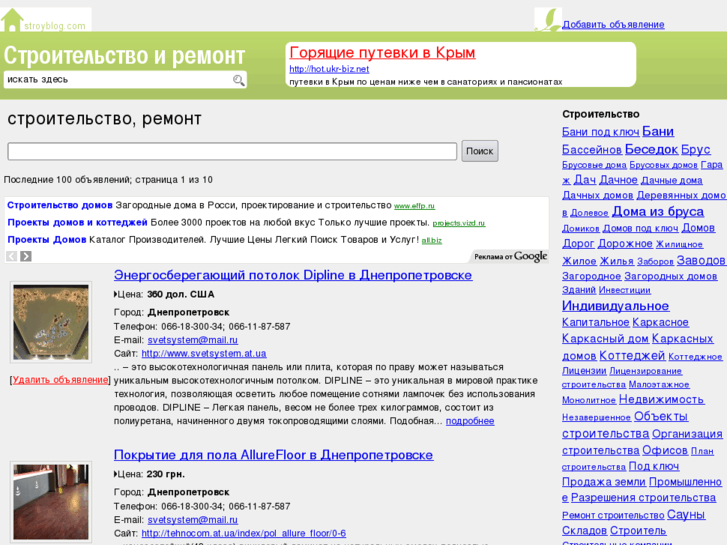Viewport: 727px width, 545px height.
Task: Select the Монолитное tag
Action: 589,400
